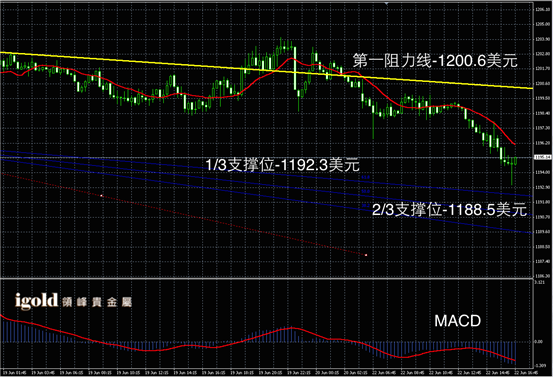553x377 pixels.
Task: Select the left endpoint handle of red dotted trendline
Action: point(102,195)
